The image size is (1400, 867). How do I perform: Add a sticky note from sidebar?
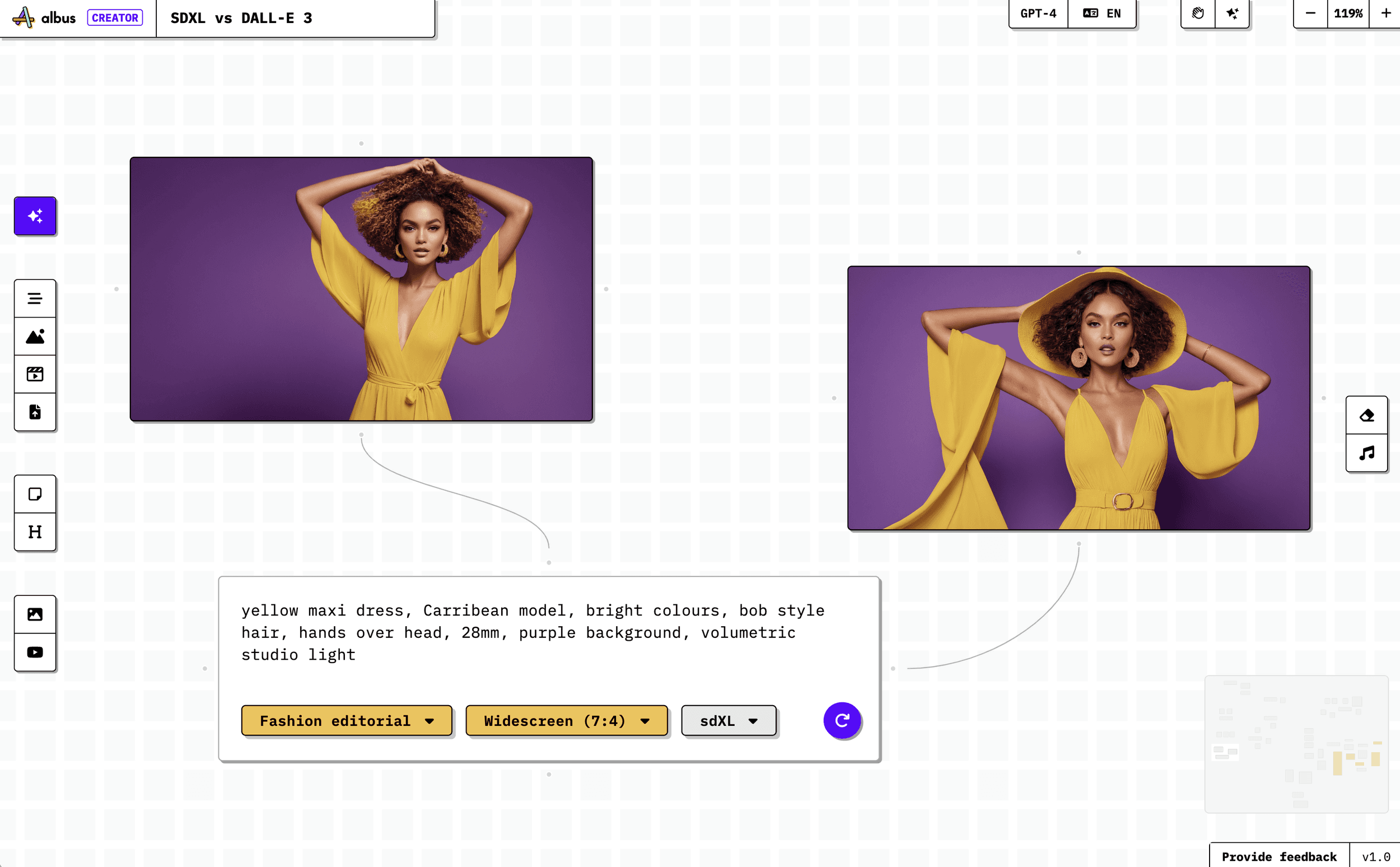(x=35, y=495)
